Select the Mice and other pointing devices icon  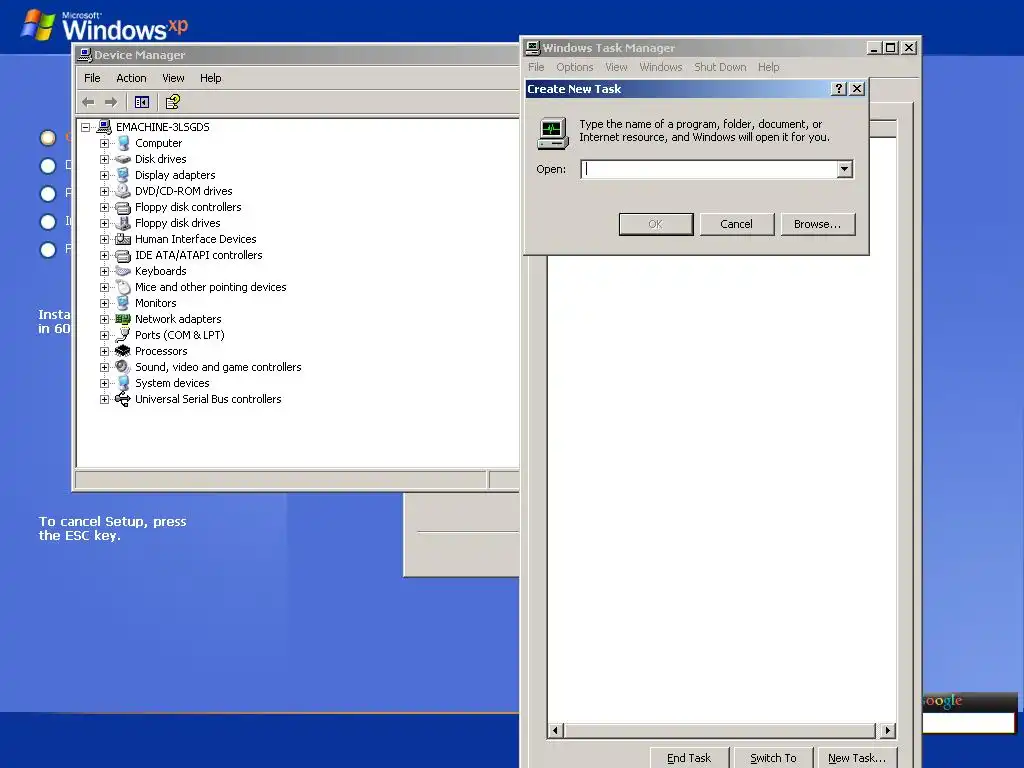coord(123,287)
